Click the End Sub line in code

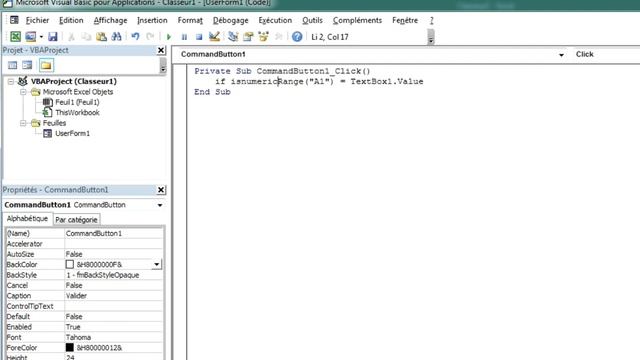coord(212,92)
